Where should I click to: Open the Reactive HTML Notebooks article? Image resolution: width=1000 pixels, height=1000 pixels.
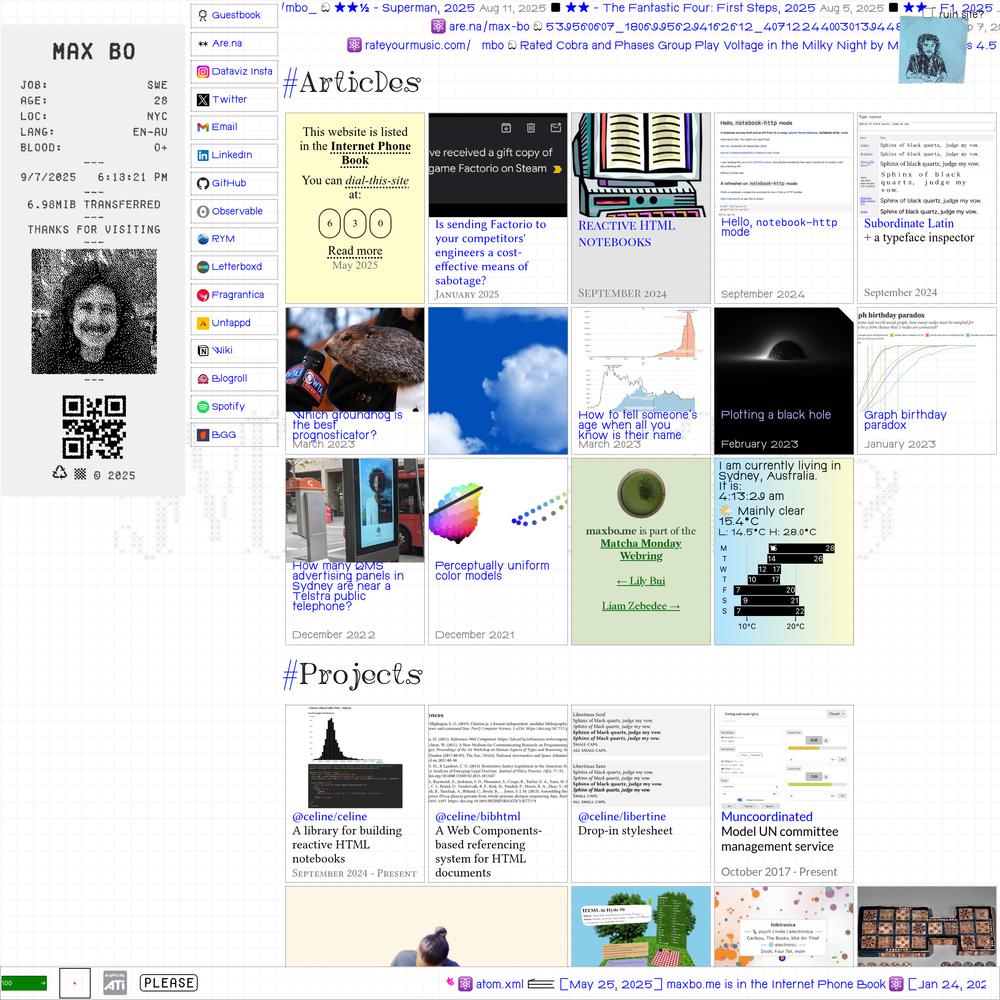click(x=626, y=233)
